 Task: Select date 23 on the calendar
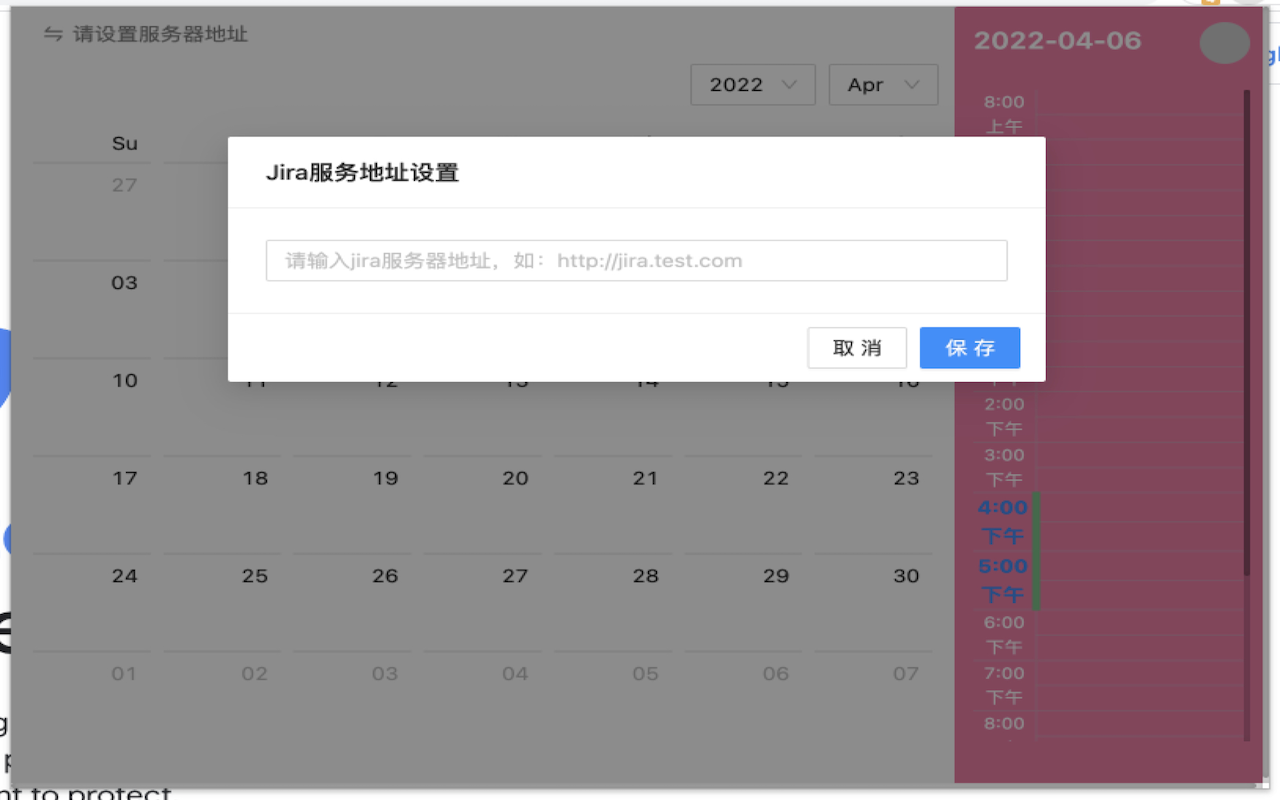[906, 478]
